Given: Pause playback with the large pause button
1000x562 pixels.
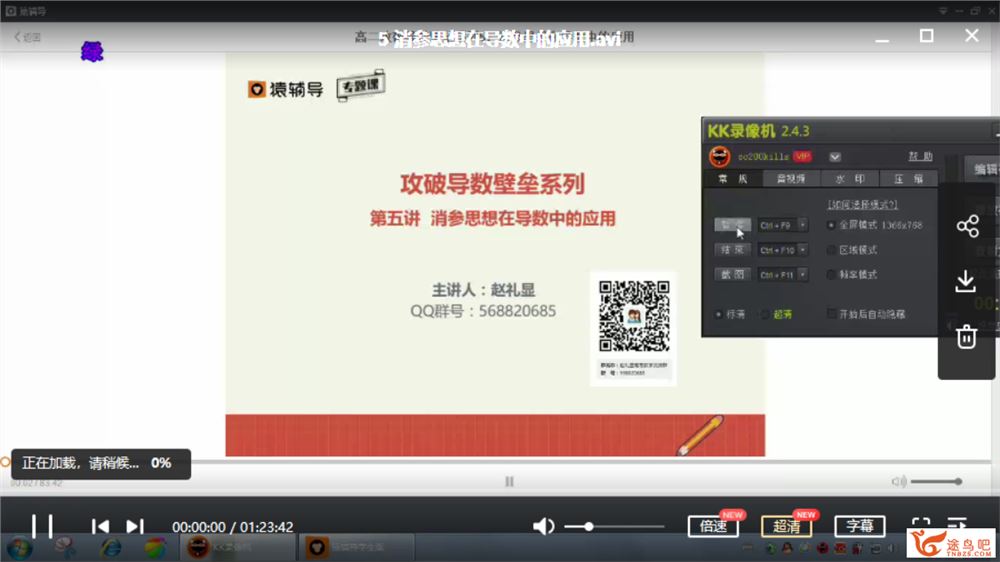Looking at the screenshot, I should [42, 527].
